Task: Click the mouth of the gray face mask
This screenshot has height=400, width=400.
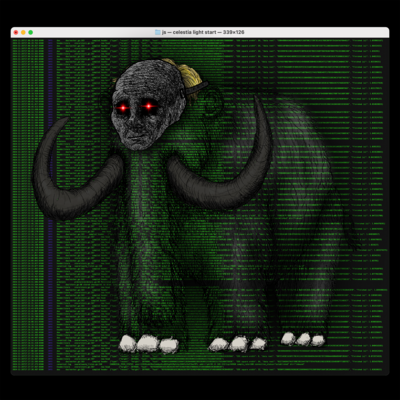Action: click(x=135, y=138)
